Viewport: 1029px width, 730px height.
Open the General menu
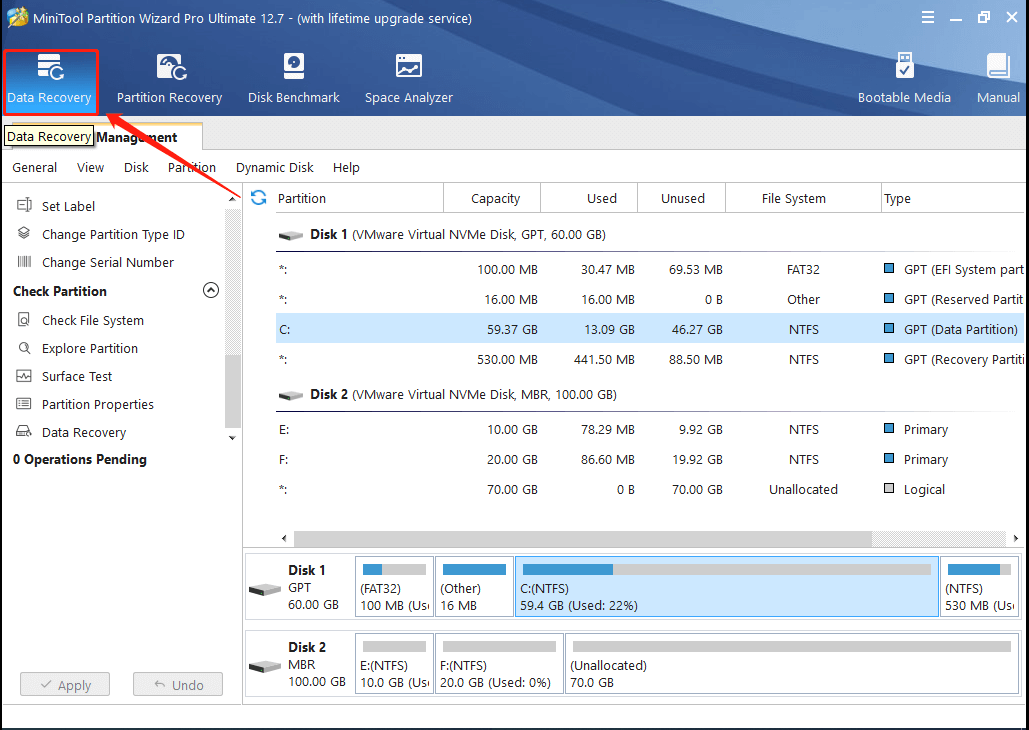click(35, 167)
